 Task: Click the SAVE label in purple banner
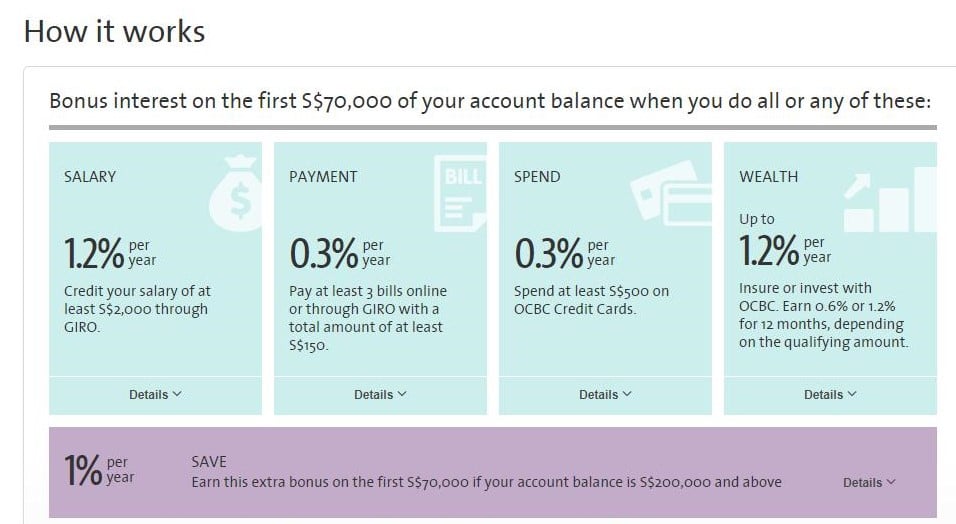click(x=209, y=462)
